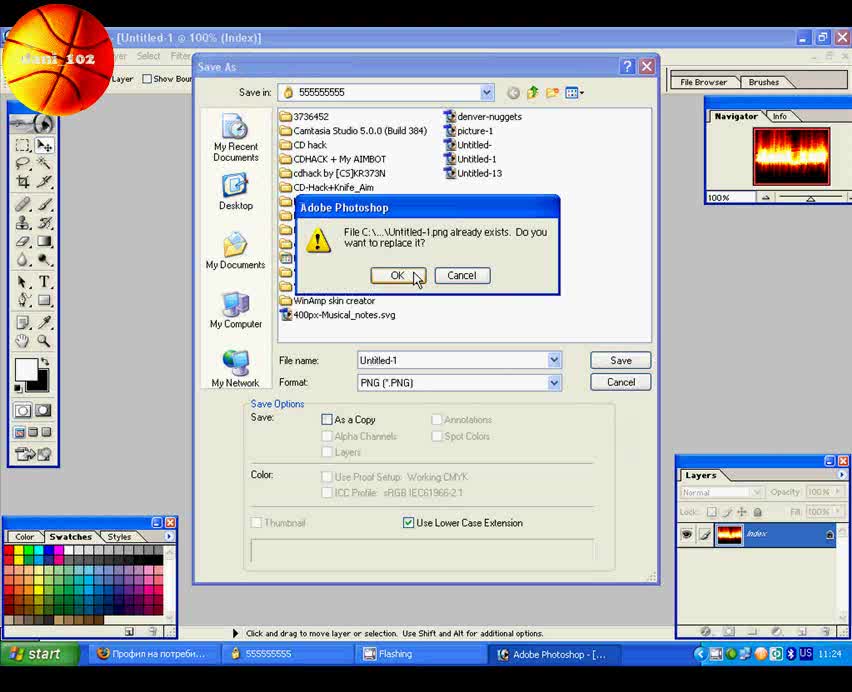This screenshot has width=852, height=692.
Task: Select the Gradient tool
Action: tap(44, 241)
